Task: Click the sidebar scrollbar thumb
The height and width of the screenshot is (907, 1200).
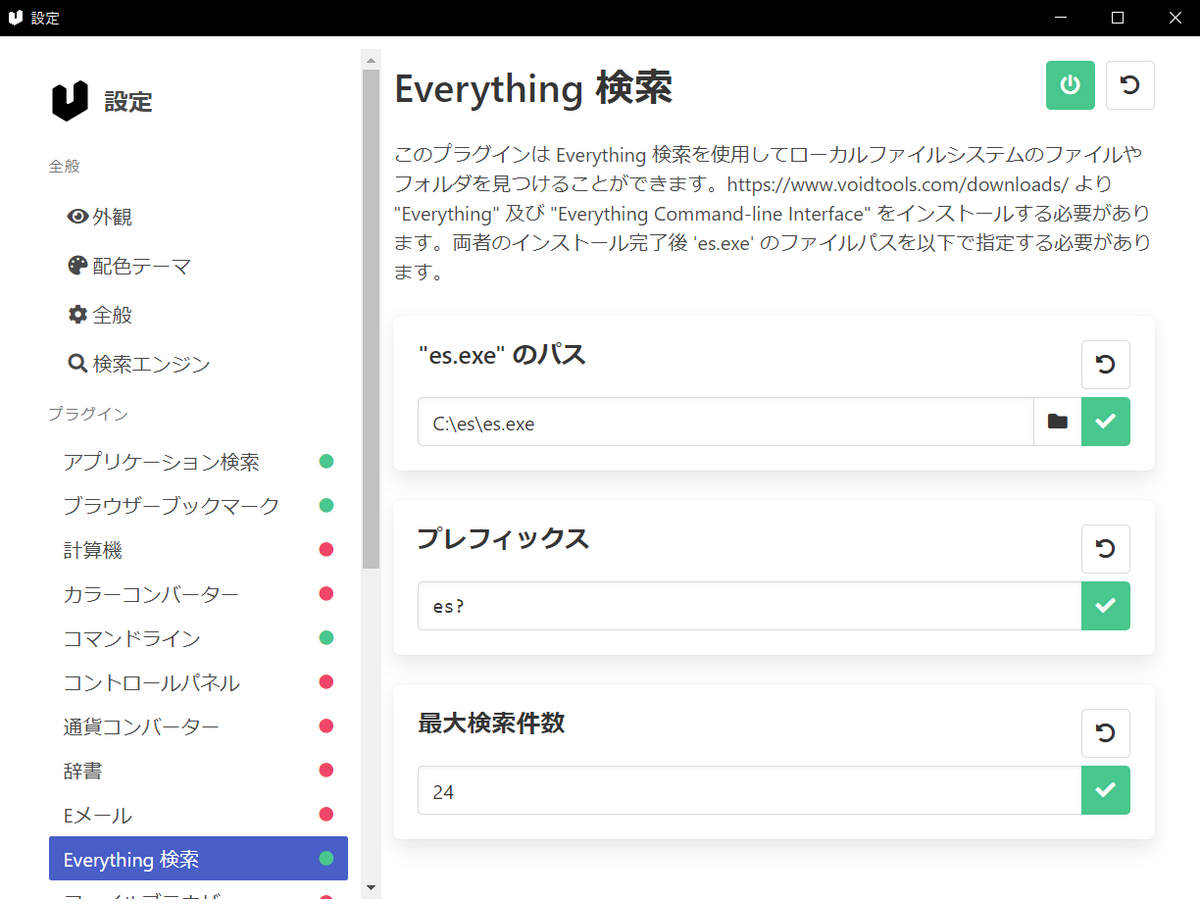Action: coord(371,319)
